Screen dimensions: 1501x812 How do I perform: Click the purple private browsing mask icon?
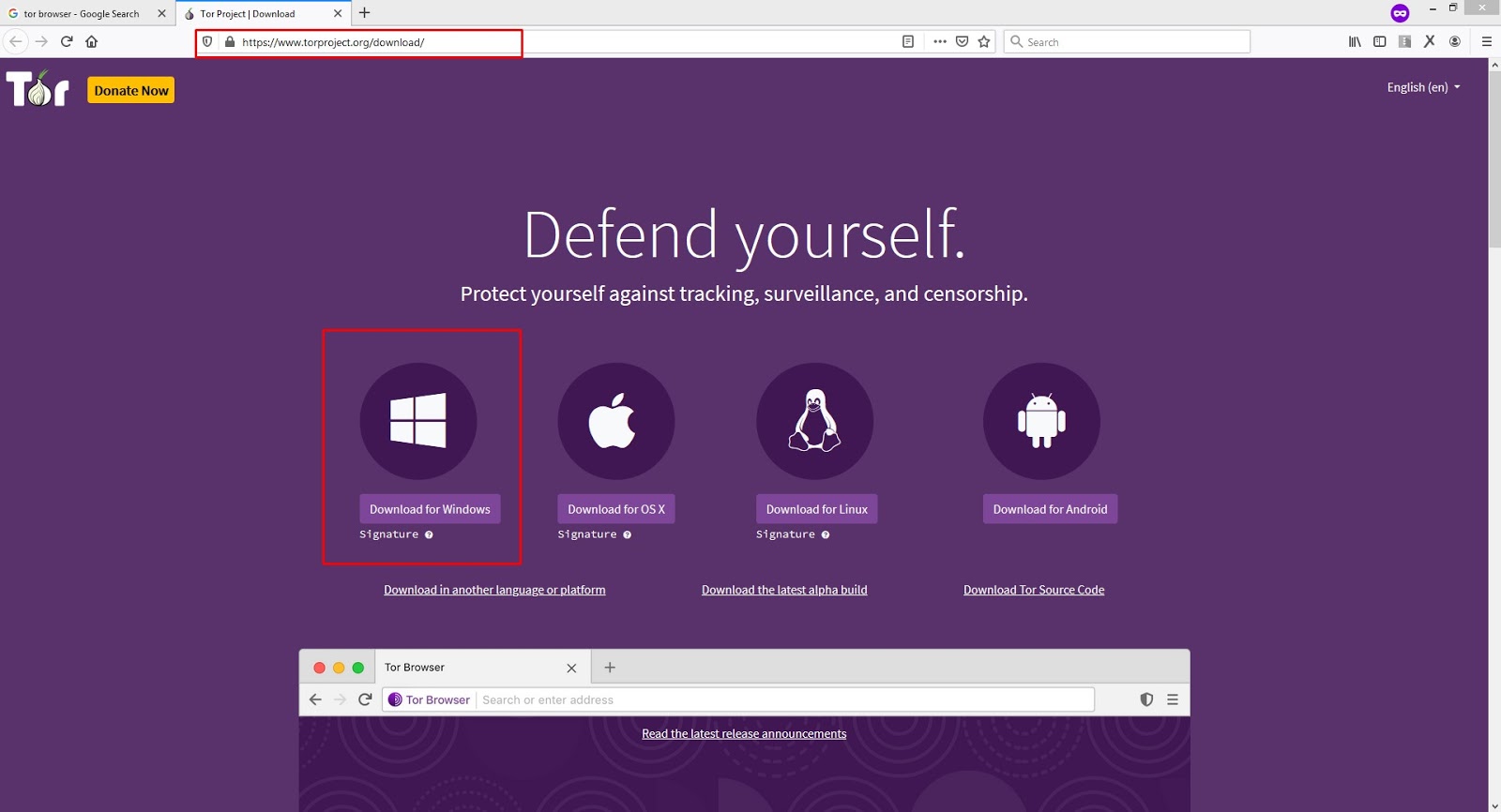tap(1400, 13)
